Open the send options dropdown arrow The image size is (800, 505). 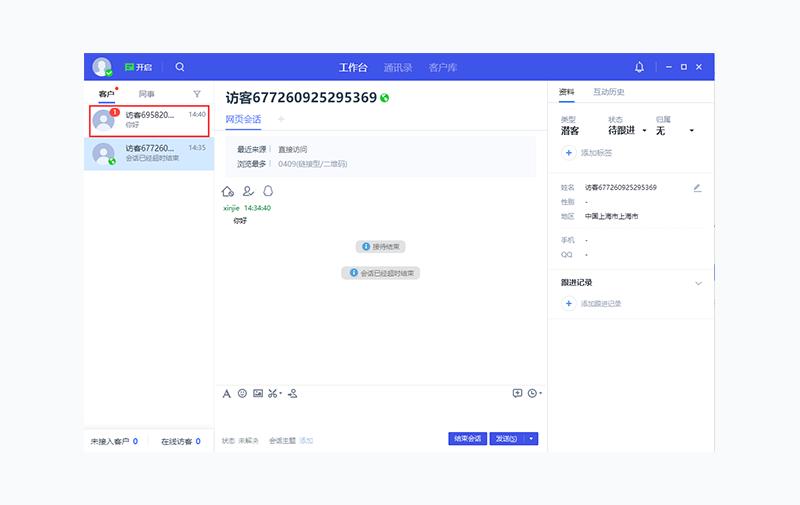coord(531,439)
